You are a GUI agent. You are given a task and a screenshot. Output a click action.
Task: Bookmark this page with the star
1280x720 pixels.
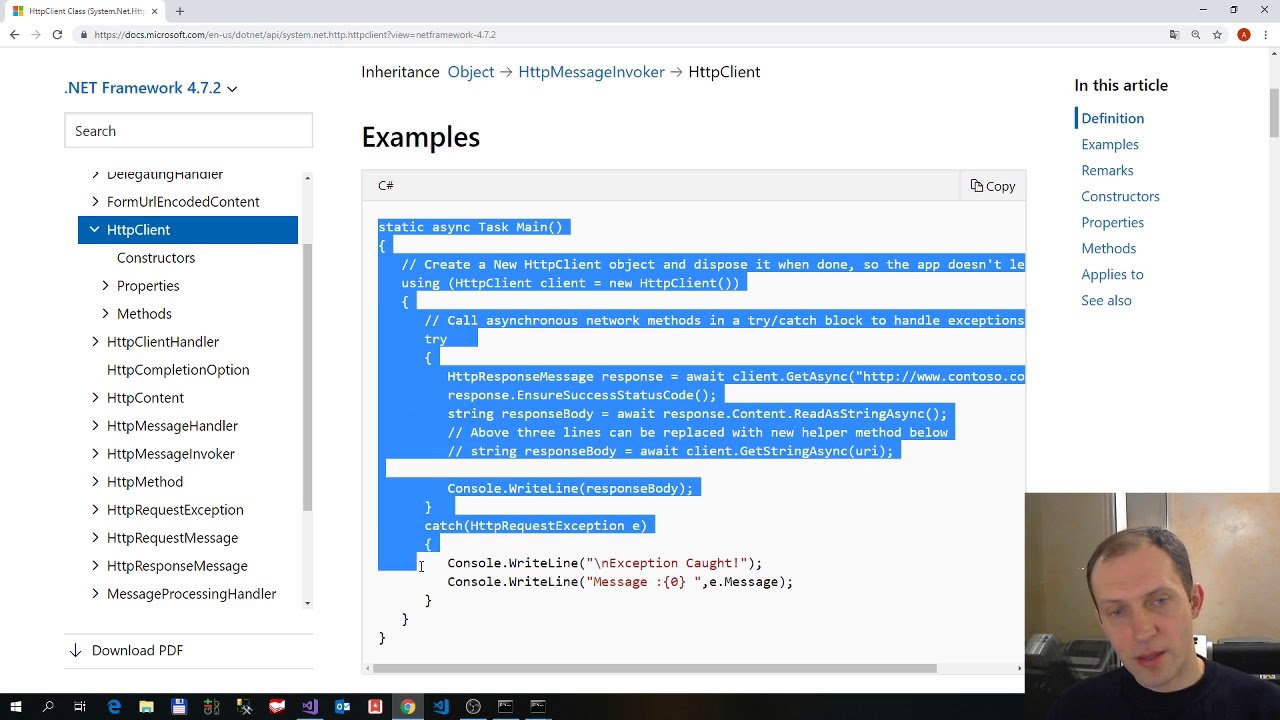tap(1217, 35)
